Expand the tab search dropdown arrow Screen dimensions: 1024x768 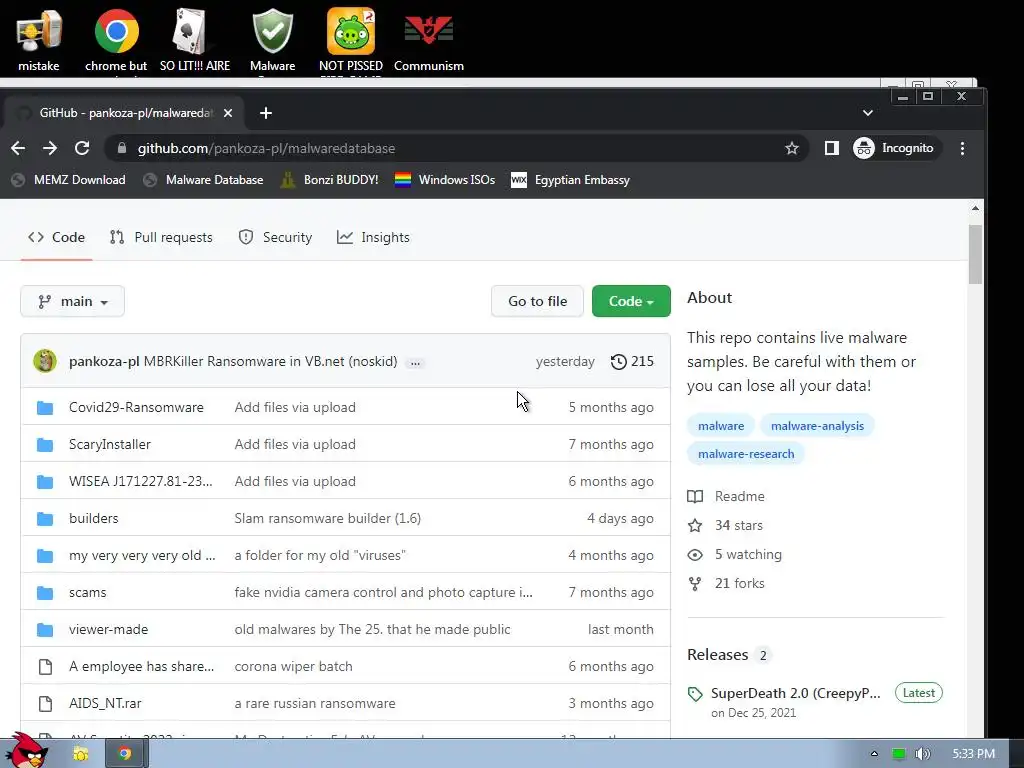pos(867,113)
